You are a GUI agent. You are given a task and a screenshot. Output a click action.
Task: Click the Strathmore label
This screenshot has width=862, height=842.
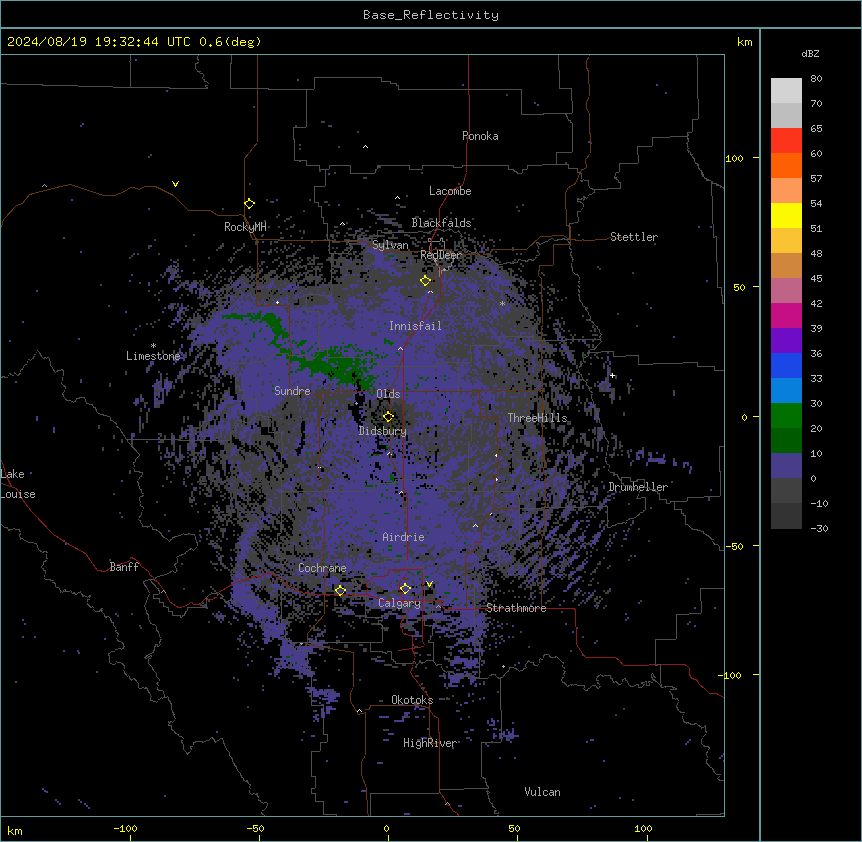pos(516,608)
